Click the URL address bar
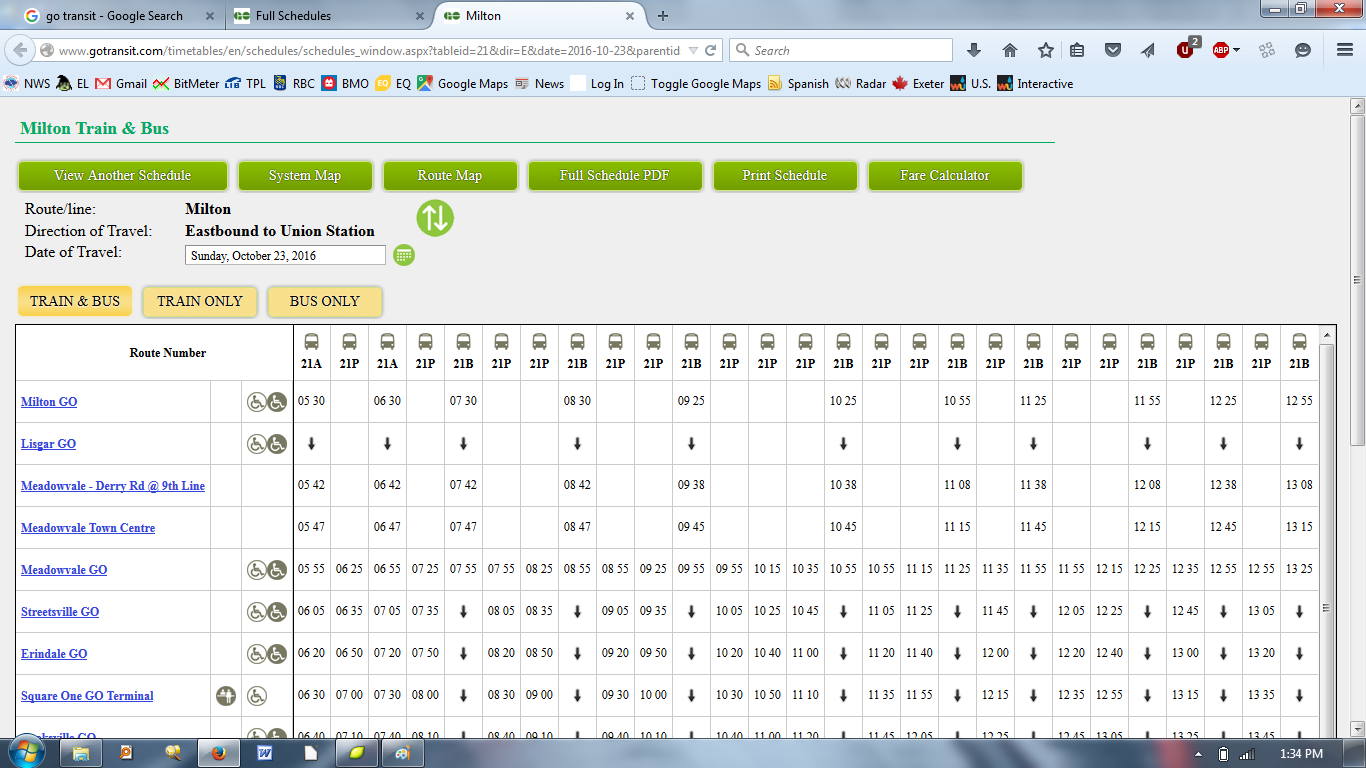 pos(370,50)
